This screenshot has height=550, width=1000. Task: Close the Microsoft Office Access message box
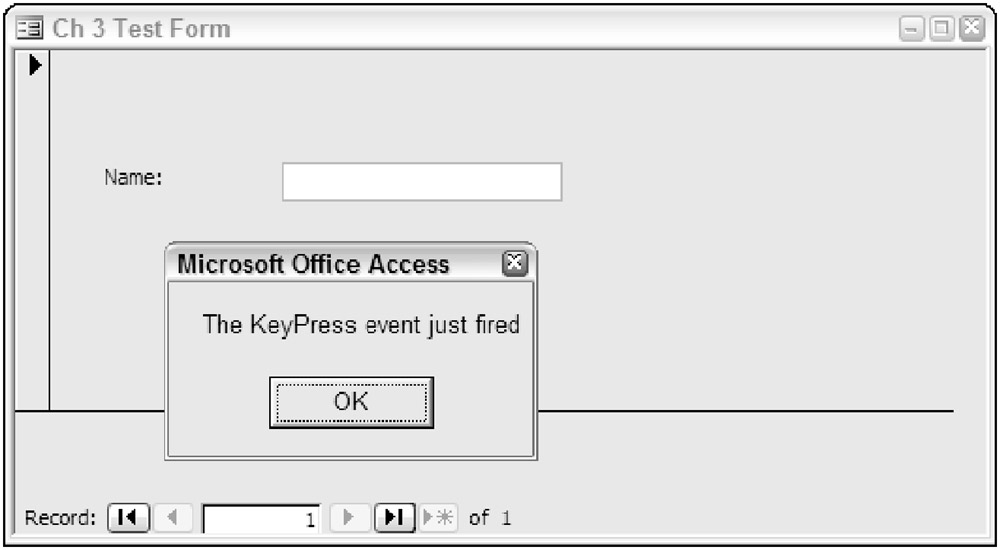(514, 263)
